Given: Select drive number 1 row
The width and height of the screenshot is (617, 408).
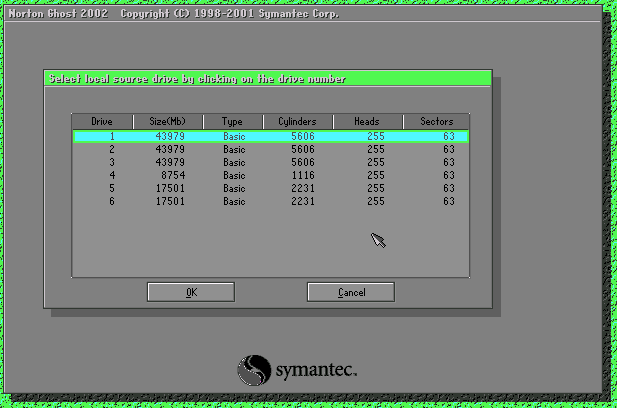Looking at the screenshot, I should [271, 136].
